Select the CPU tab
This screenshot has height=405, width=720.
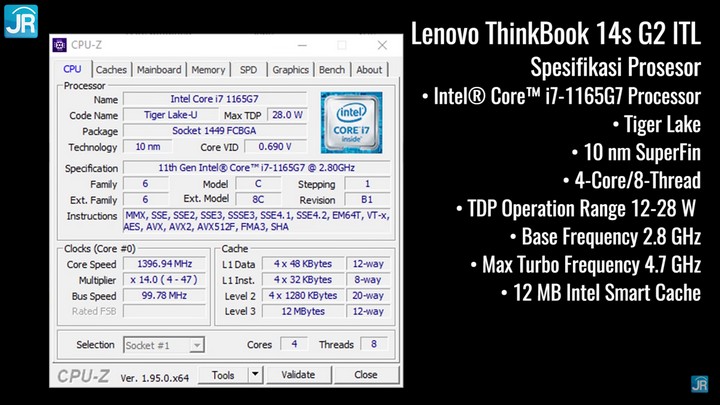72,69
